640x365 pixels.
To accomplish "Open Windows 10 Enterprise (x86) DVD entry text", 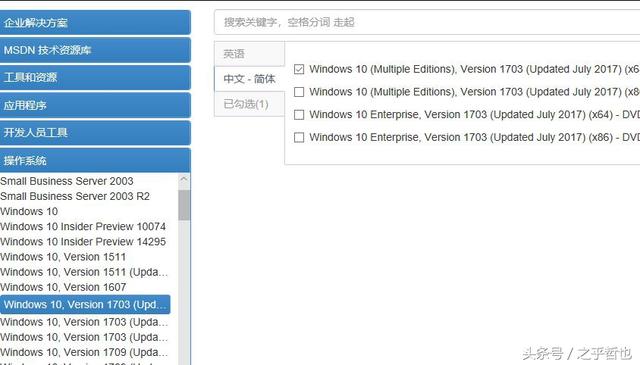I will 474,138.
